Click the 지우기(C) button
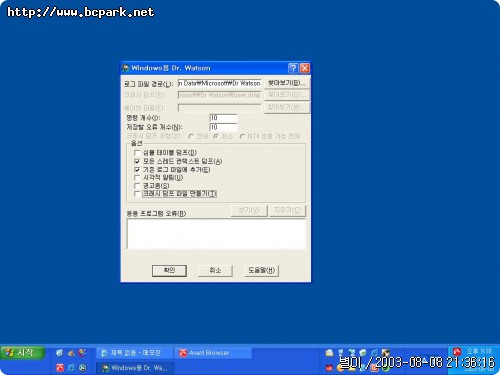Viewport: 500px width, 375px height. pyautogui.click(x=287, y=211)
